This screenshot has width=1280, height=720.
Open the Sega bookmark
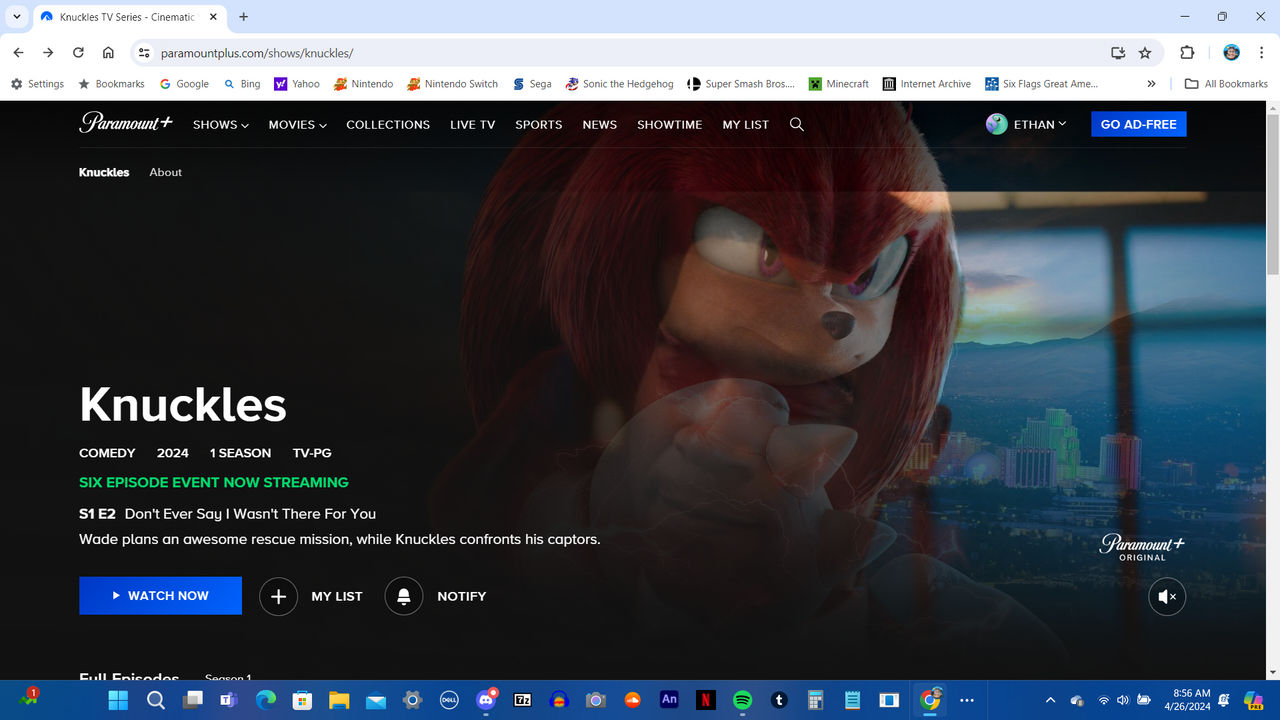pos(532,84)
